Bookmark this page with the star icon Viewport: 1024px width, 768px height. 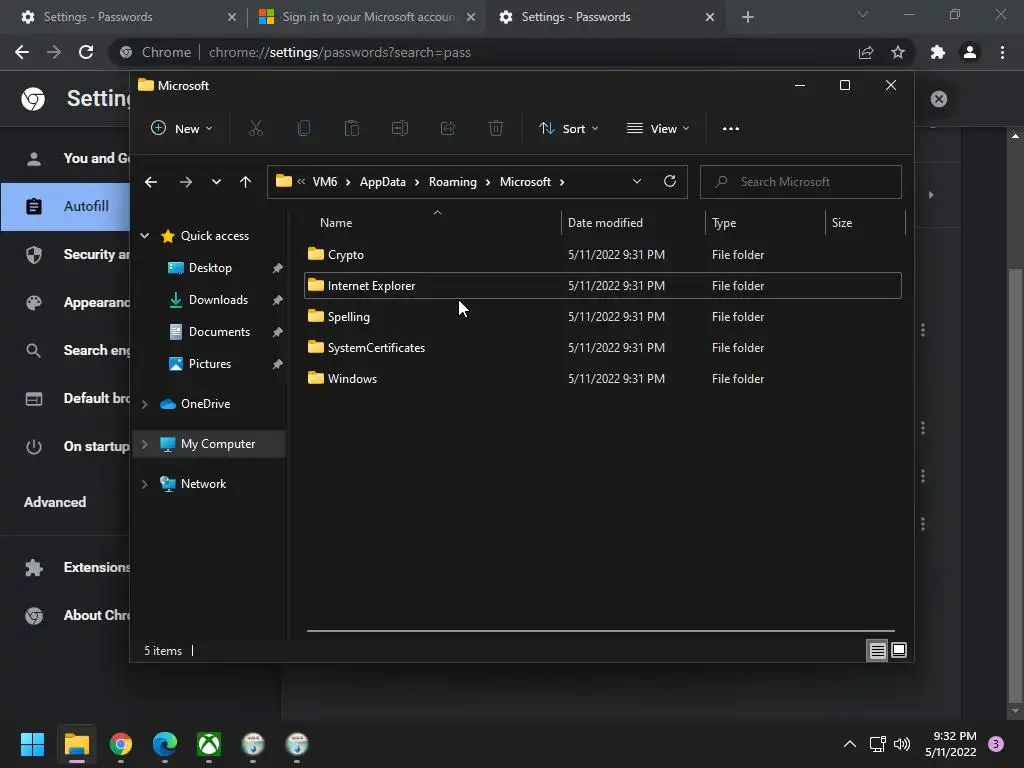(x=898, y=52)
